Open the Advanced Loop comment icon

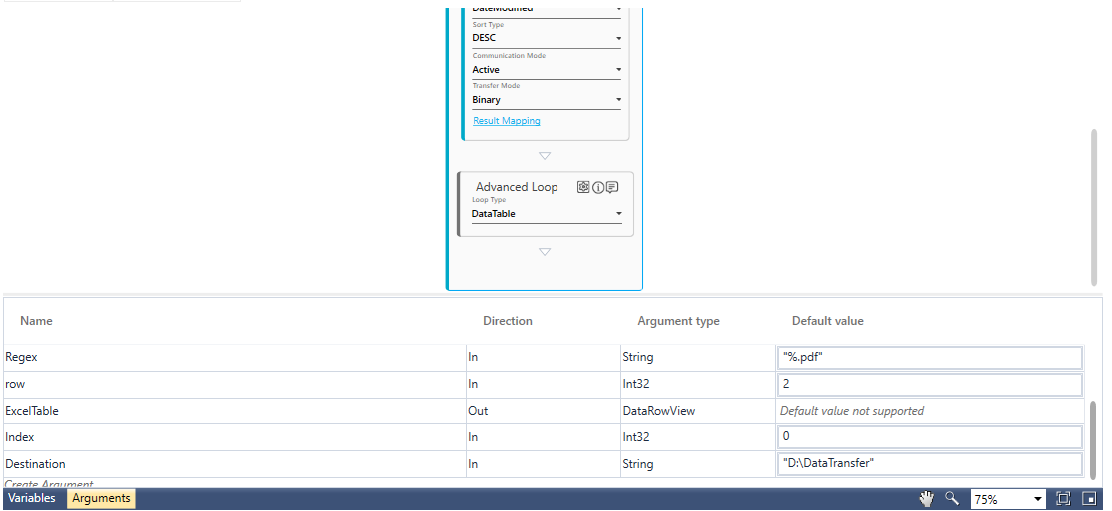[x=612, y=187]
